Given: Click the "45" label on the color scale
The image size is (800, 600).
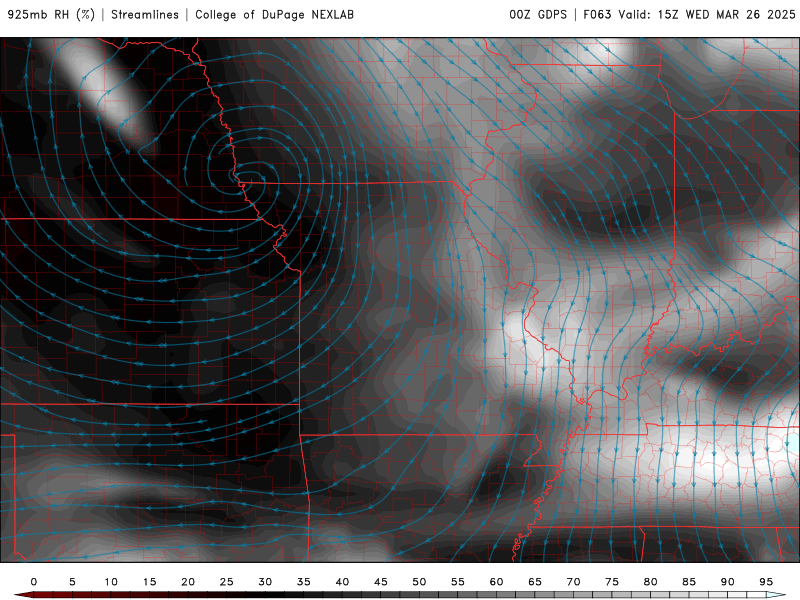Looking at the screenshot, I should (x=381, y=582).
